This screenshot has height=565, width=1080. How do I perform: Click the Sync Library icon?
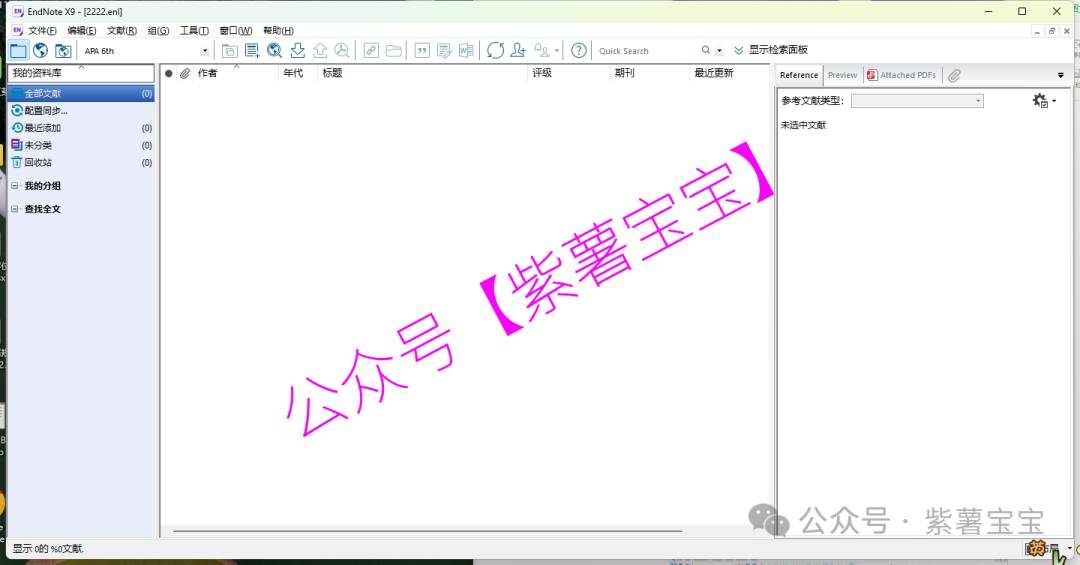(x=495, y=50)
